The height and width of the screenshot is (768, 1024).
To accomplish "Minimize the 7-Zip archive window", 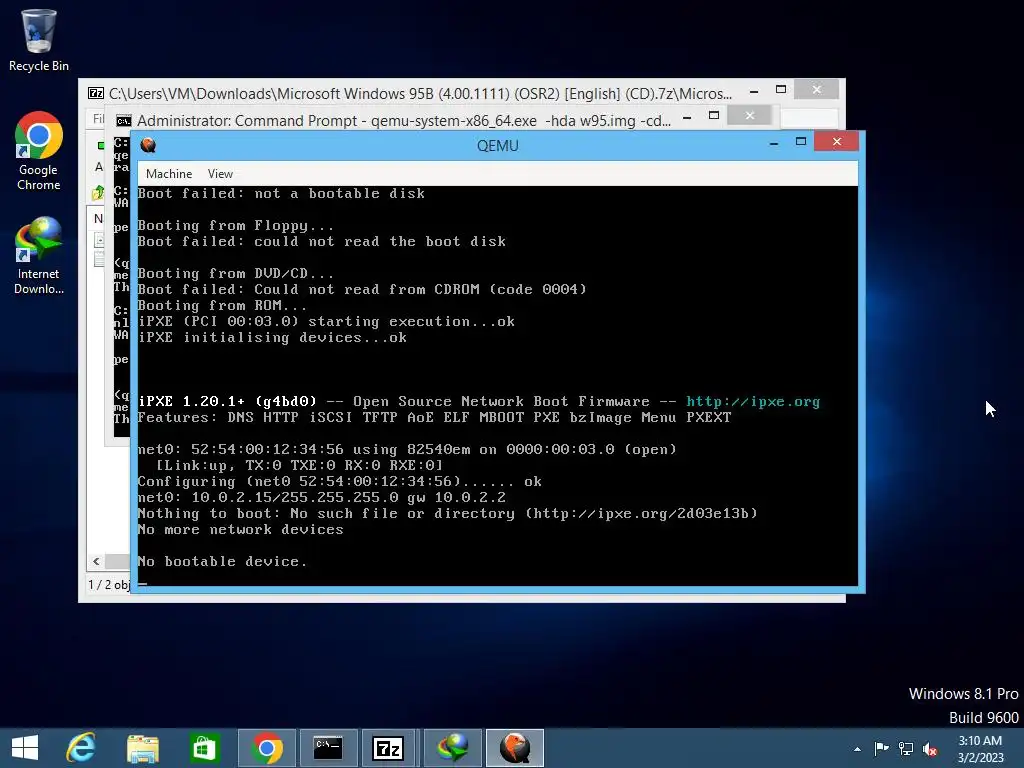I will pos(754,92).
